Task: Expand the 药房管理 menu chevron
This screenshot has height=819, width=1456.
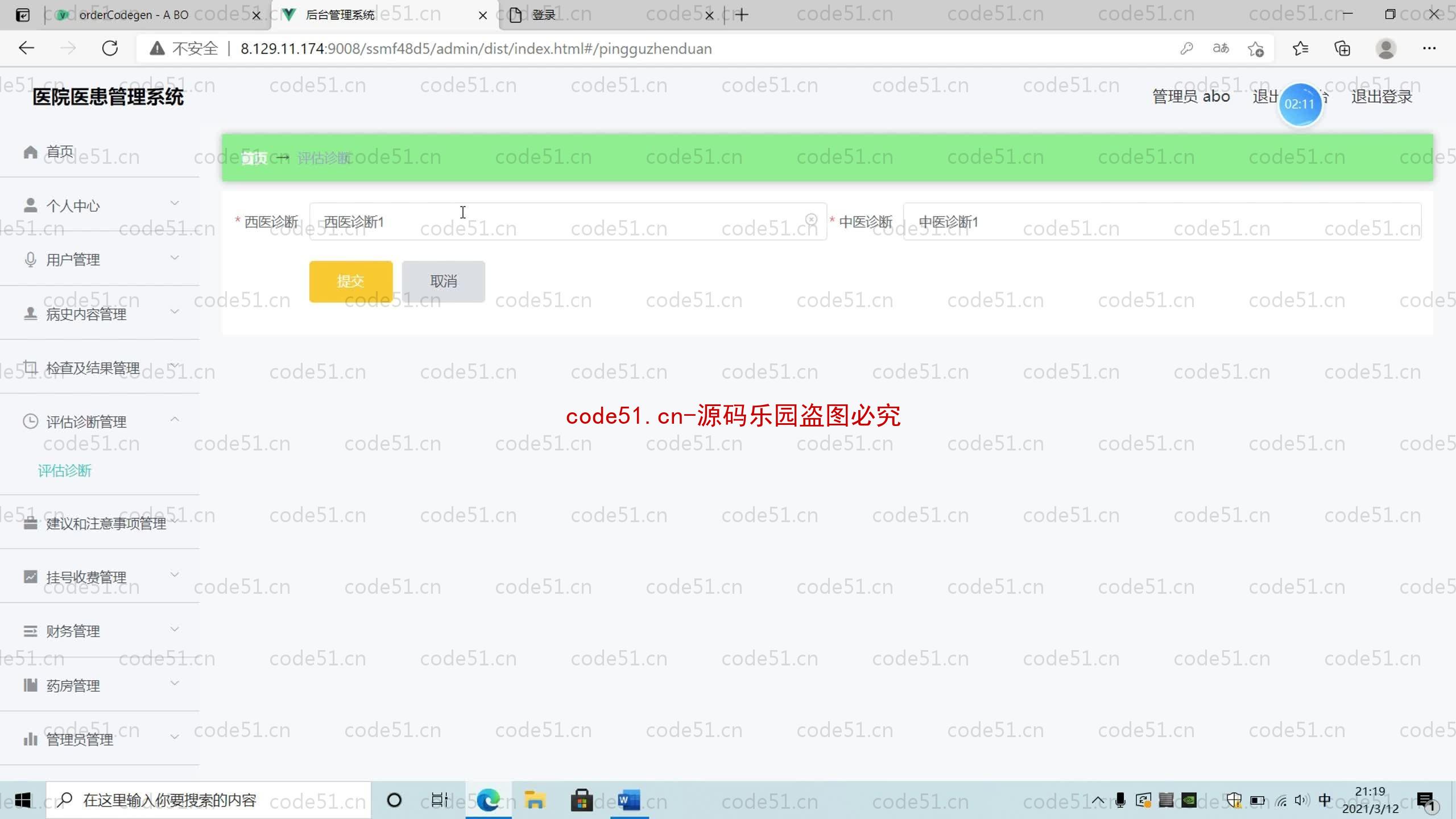Action: click(175, 683)
